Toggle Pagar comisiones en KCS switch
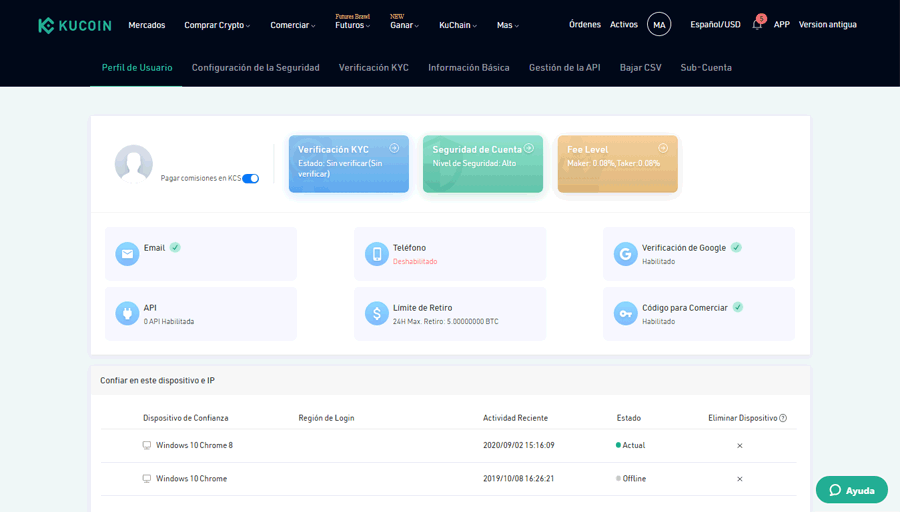This screenshot has height=512, width=900. click(251, 179)
